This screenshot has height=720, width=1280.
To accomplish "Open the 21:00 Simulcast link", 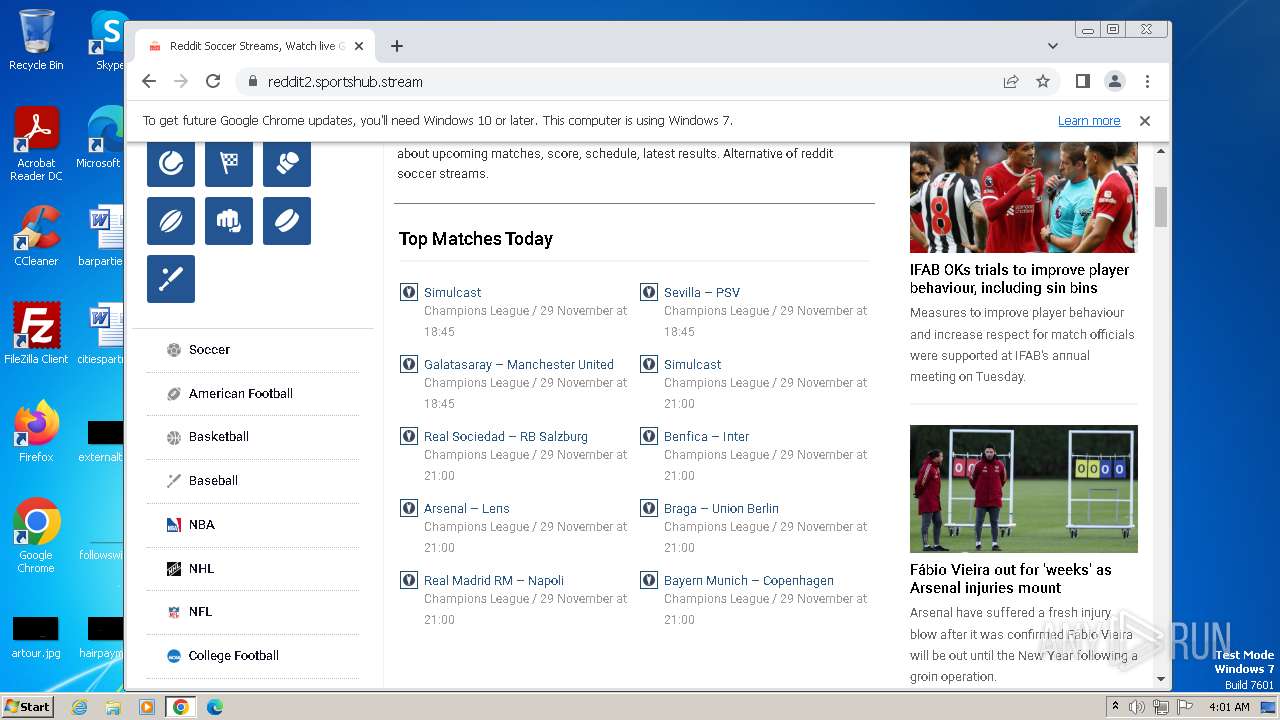I will (693, 365).
